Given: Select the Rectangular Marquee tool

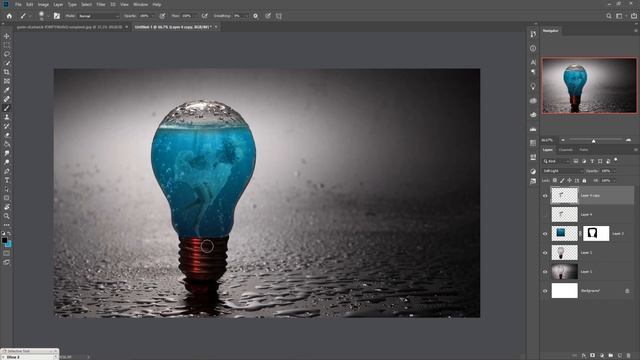Looking at the screenshot, I should pyautogui.click(x=7, y=45).
